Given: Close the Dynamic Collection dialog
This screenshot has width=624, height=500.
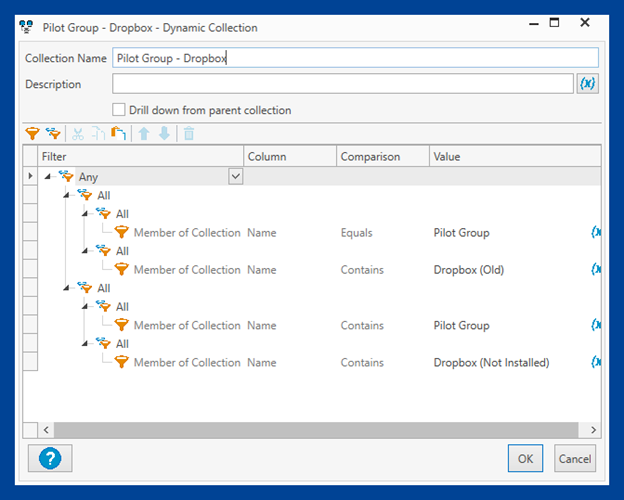Looking at the screenshot, I should pos(585,22).
